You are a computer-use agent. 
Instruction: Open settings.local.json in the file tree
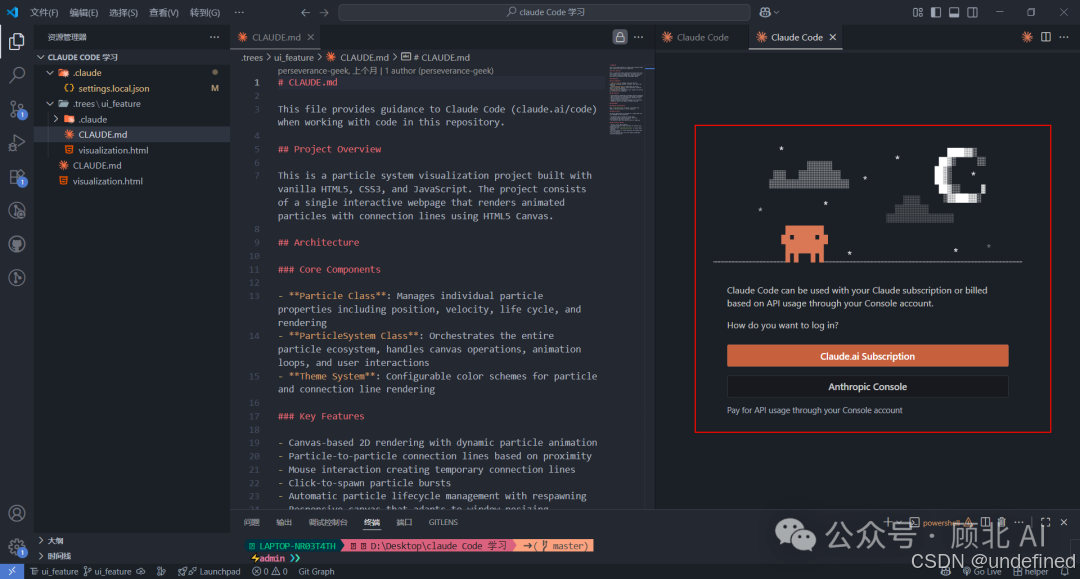coord(132,88)
